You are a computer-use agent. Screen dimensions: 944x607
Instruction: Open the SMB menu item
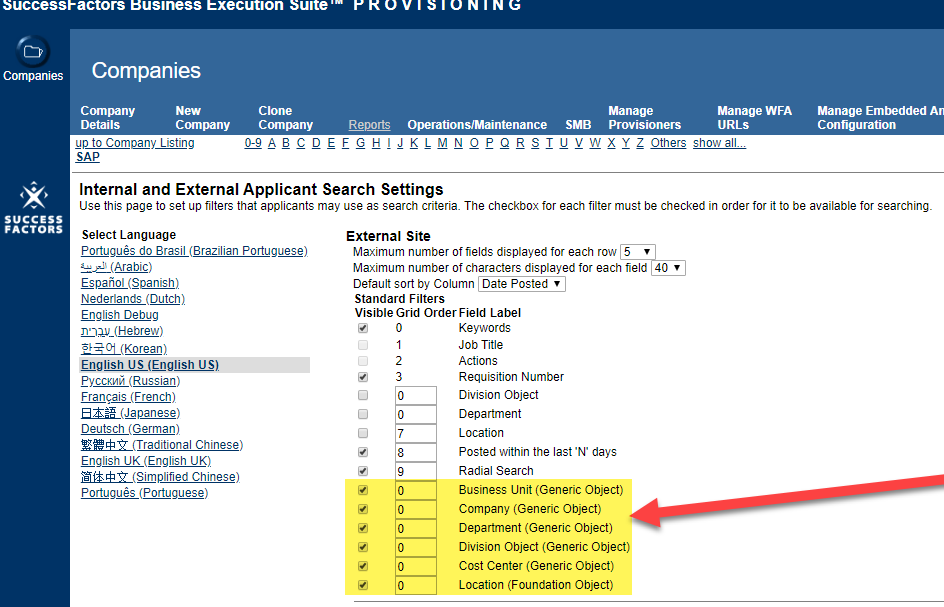coord(578,125)
